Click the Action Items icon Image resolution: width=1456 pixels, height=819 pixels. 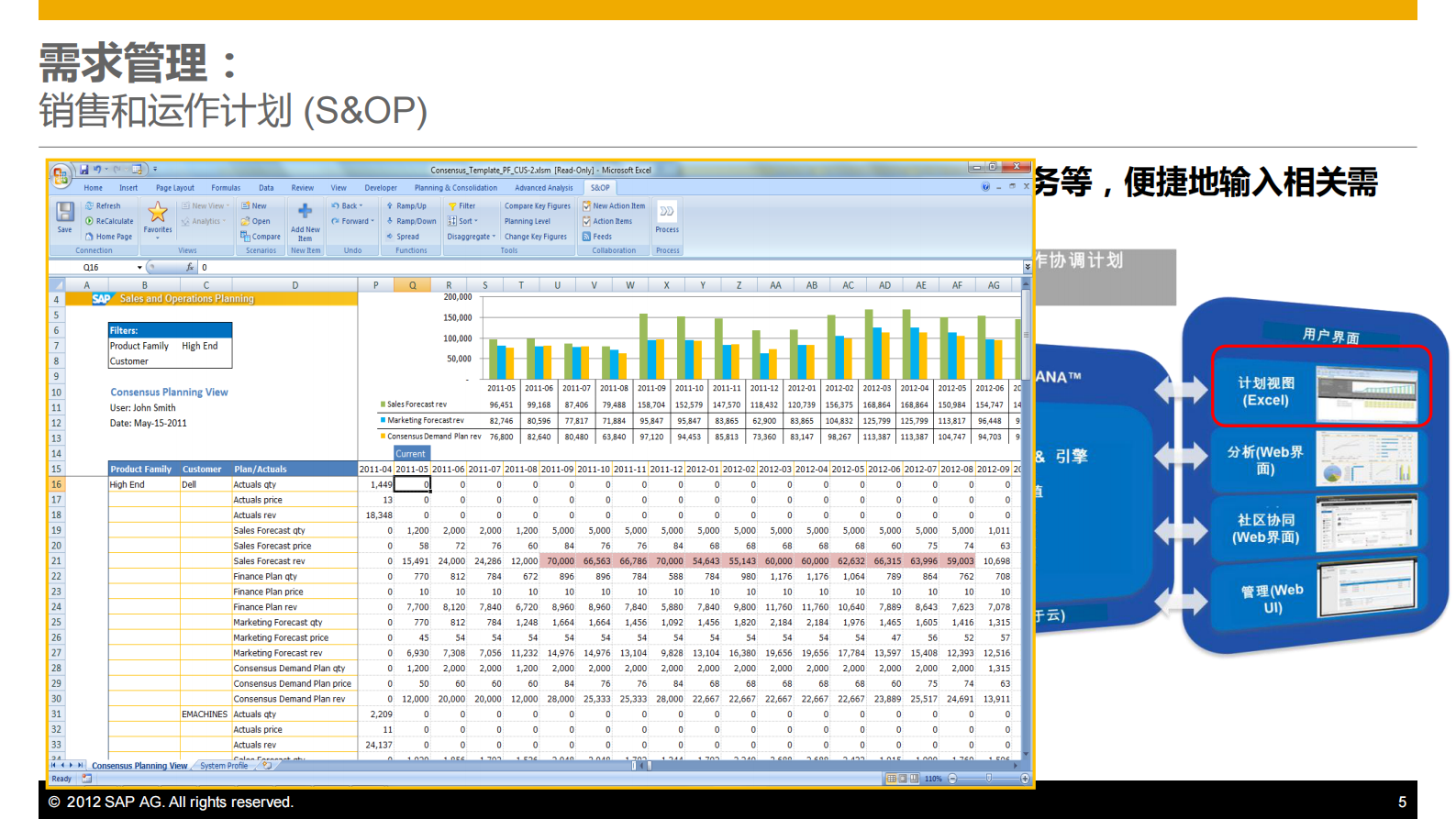[586, 221]
